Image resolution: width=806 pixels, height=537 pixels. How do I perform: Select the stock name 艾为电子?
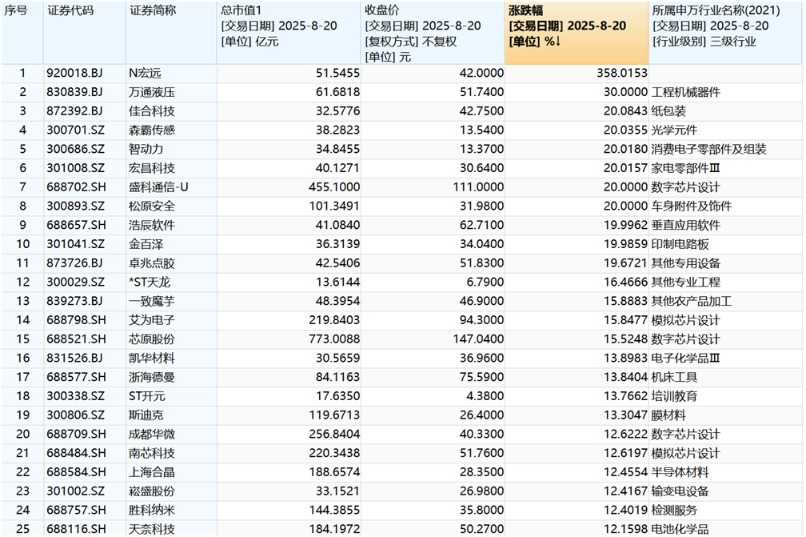point(152,320)
